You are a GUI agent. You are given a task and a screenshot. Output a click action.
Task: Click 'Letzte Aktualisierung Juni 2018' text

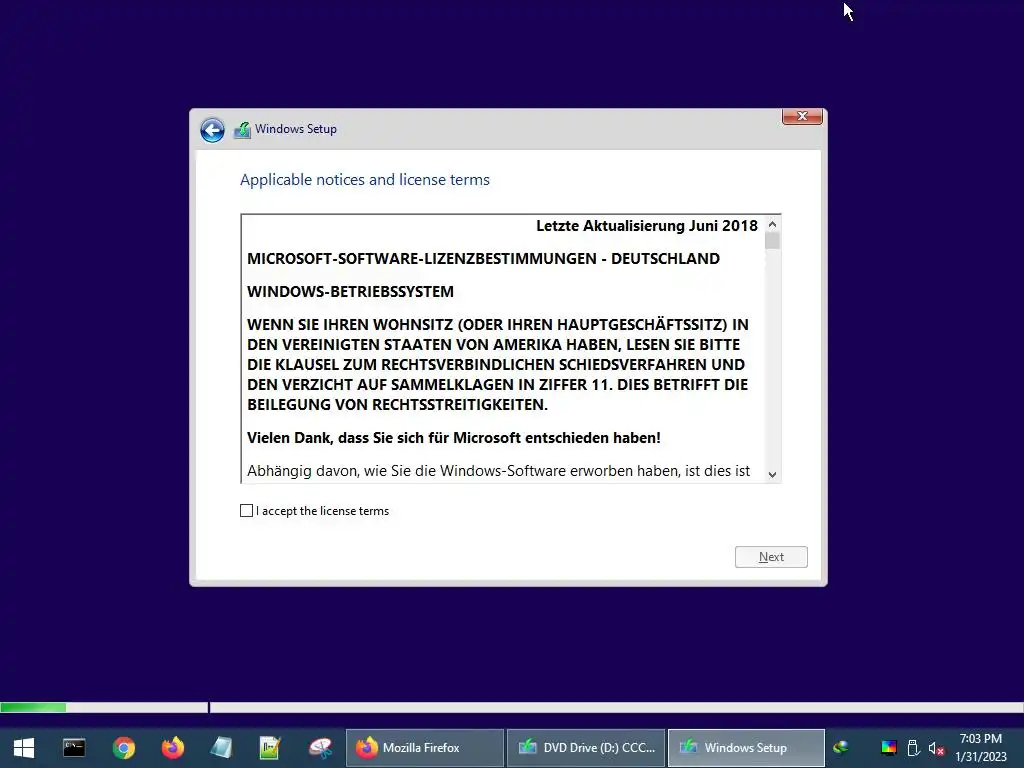(x=647, y=226)
